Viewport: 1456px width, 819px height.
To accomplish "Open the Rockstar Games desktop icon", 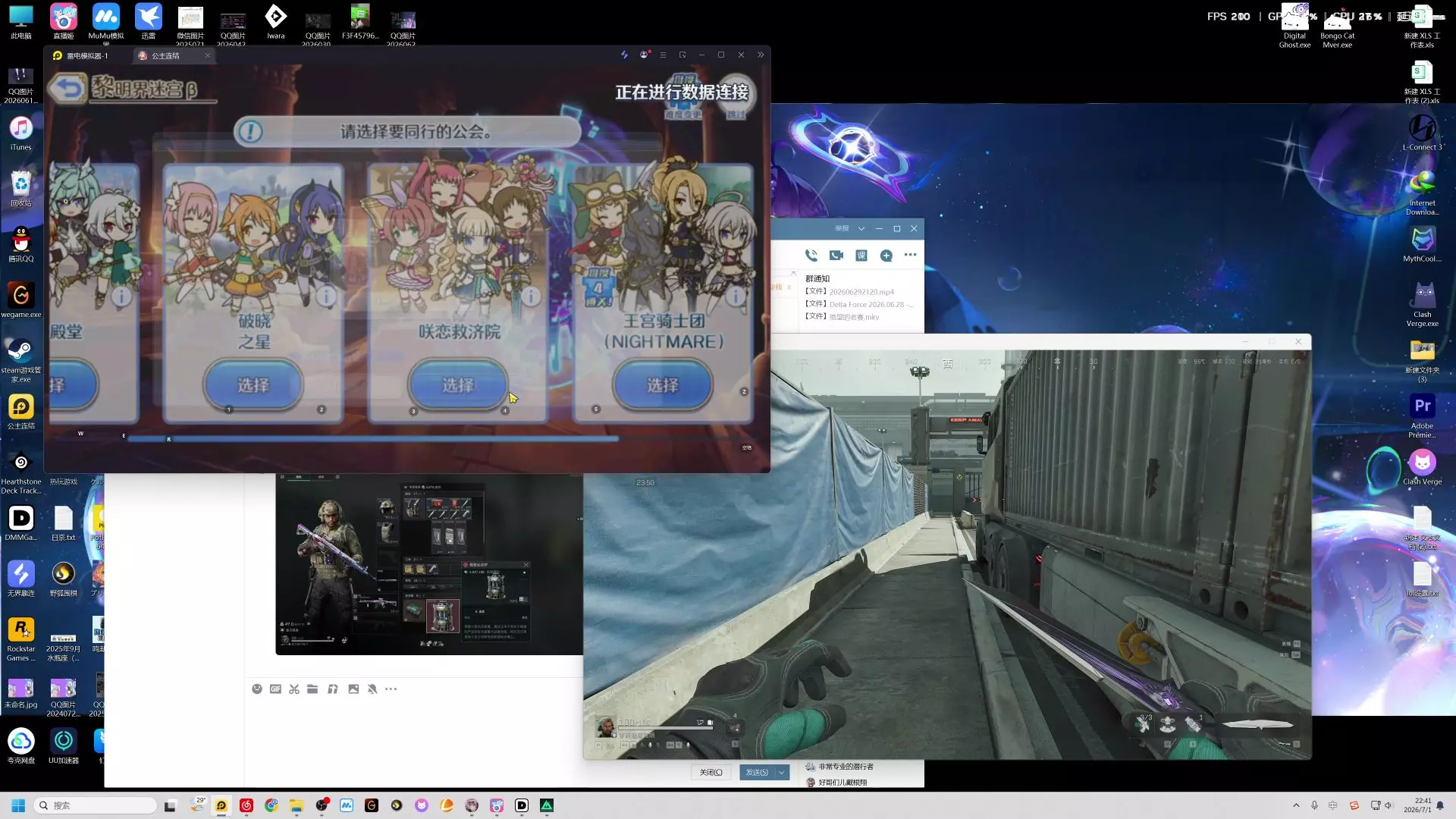I will 21,639.
